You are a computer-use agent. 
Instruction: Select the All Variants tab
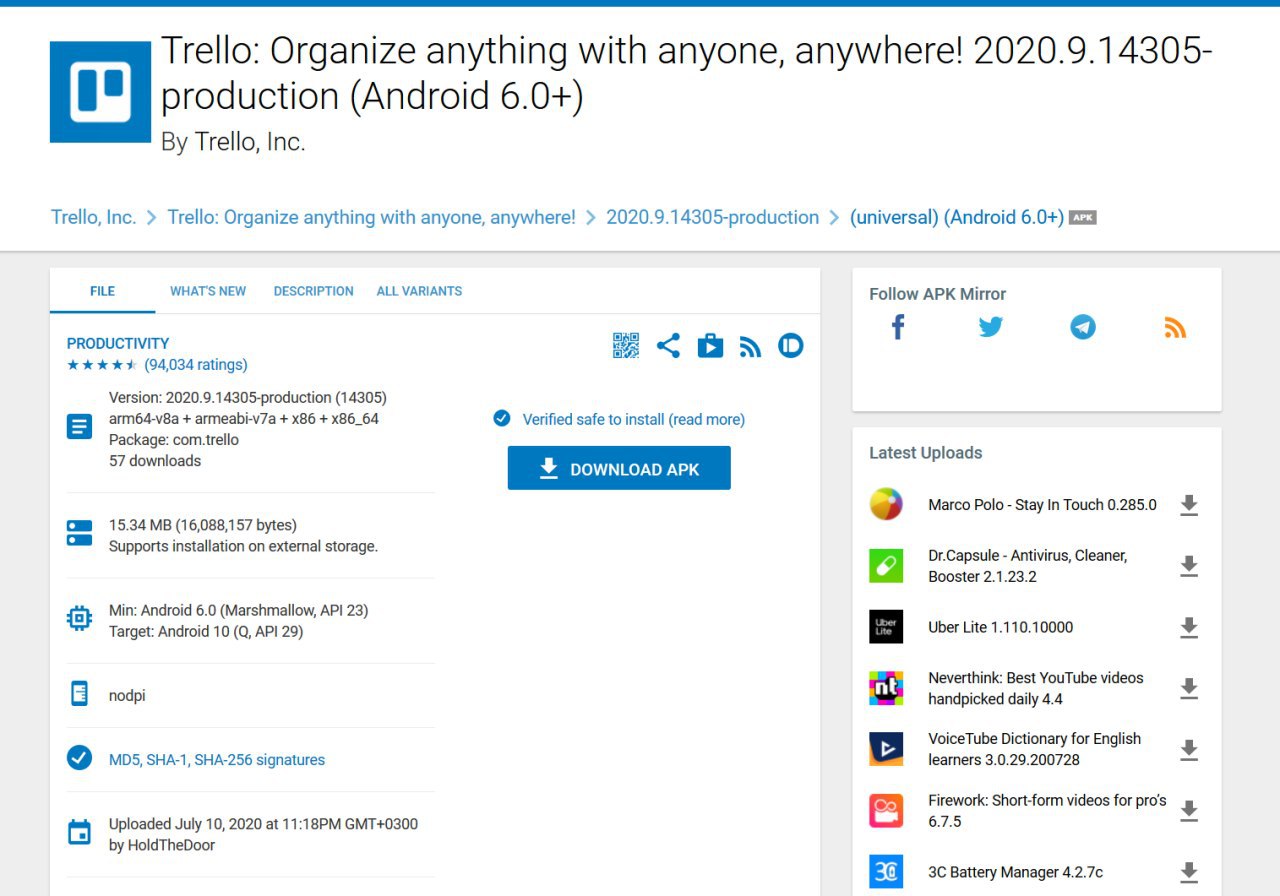coord(419,291)
